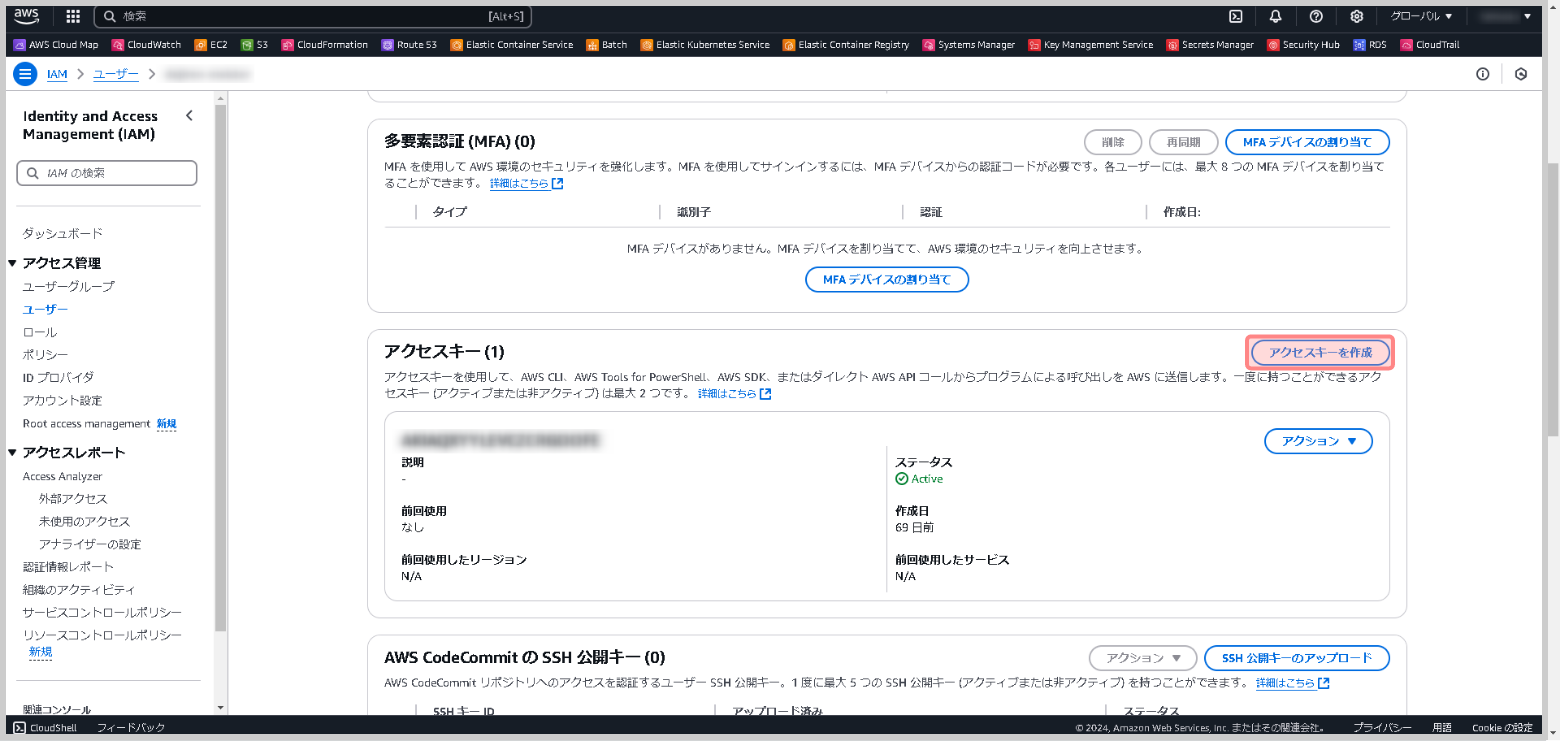Screen dimensions: 1560x741
Task: Open the Batch shortcut
Action: [607, 45]
